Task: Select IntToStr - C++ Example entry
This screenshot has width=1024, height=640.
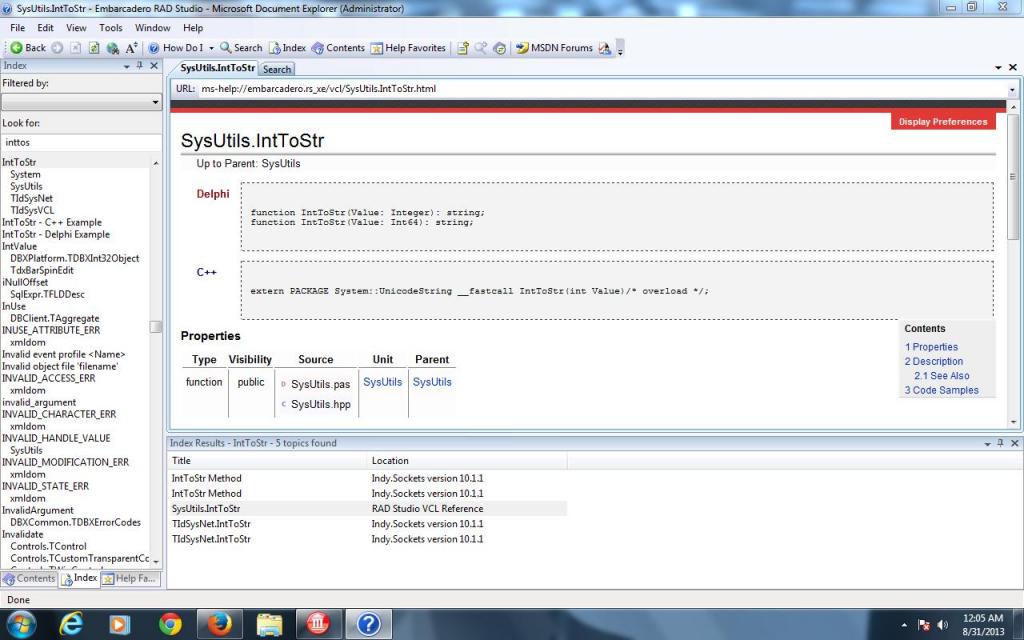Action: 52,222
